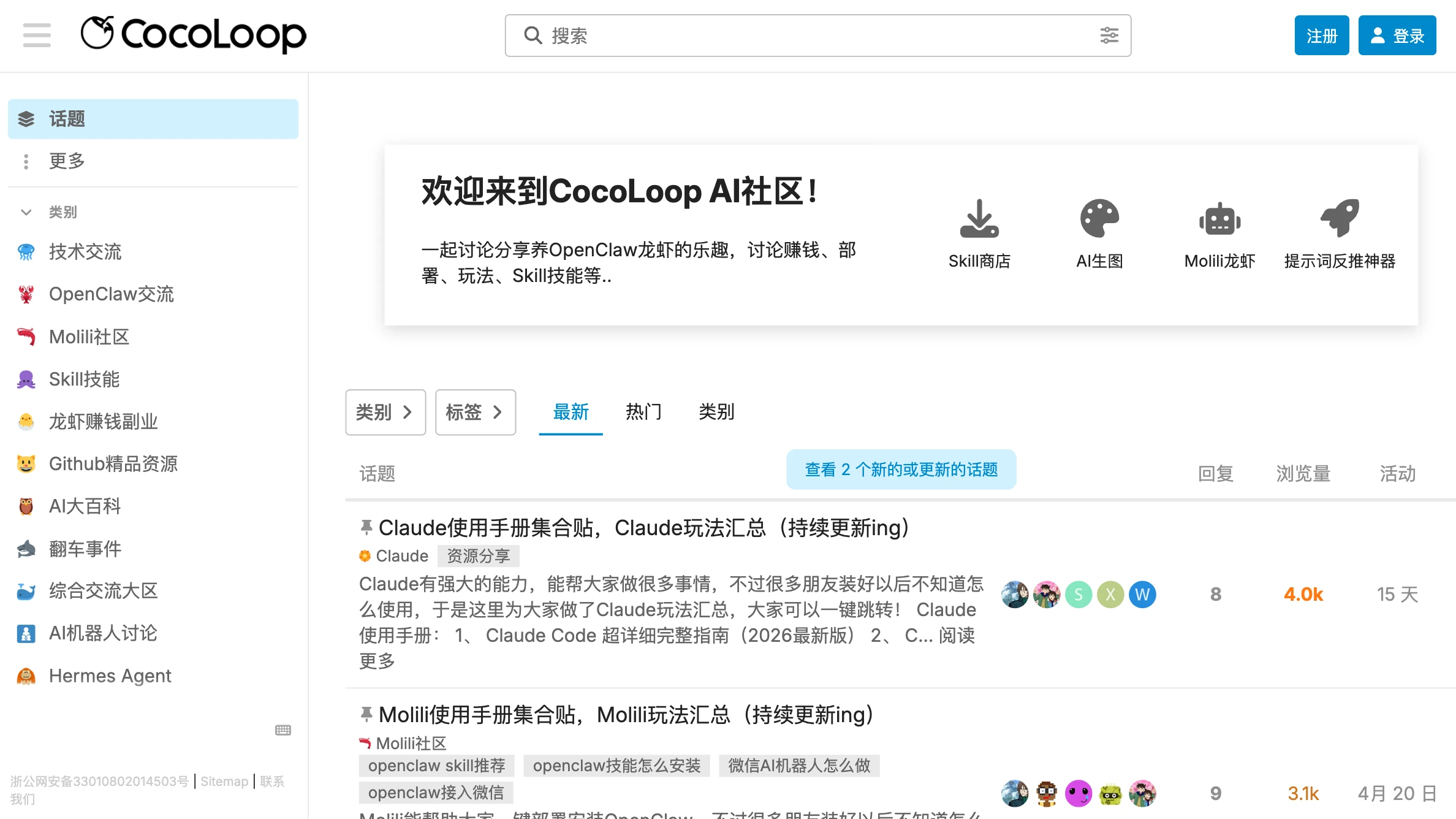Click the 微信AI机器人怎么做 tag
The image size is (1456, 819).
click(x=799, y=766)
